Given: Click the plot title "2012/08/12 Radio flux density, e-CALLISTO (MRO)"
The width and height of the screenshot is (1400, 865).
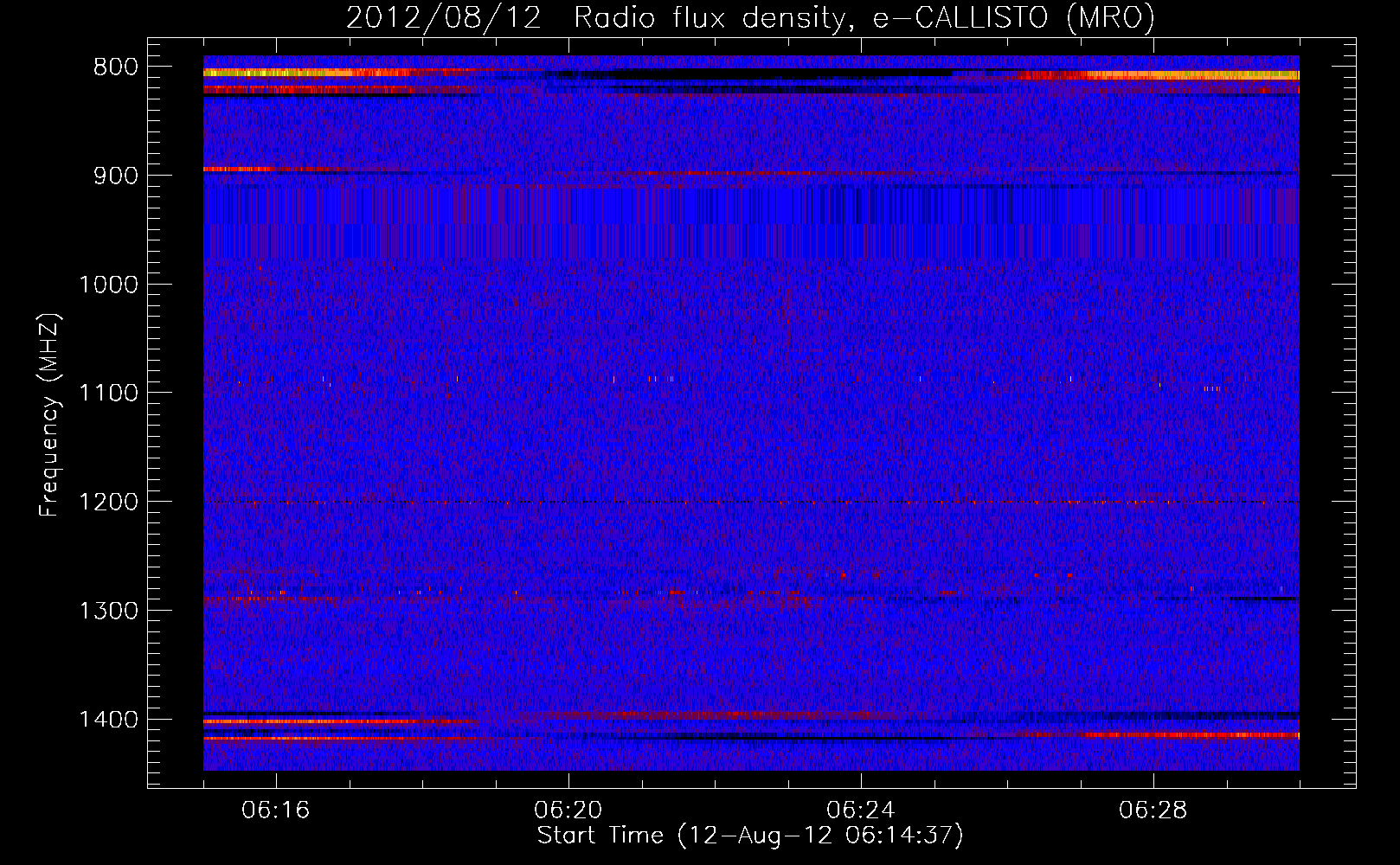Looking at the screenshot, I should (x=750, y=18).
